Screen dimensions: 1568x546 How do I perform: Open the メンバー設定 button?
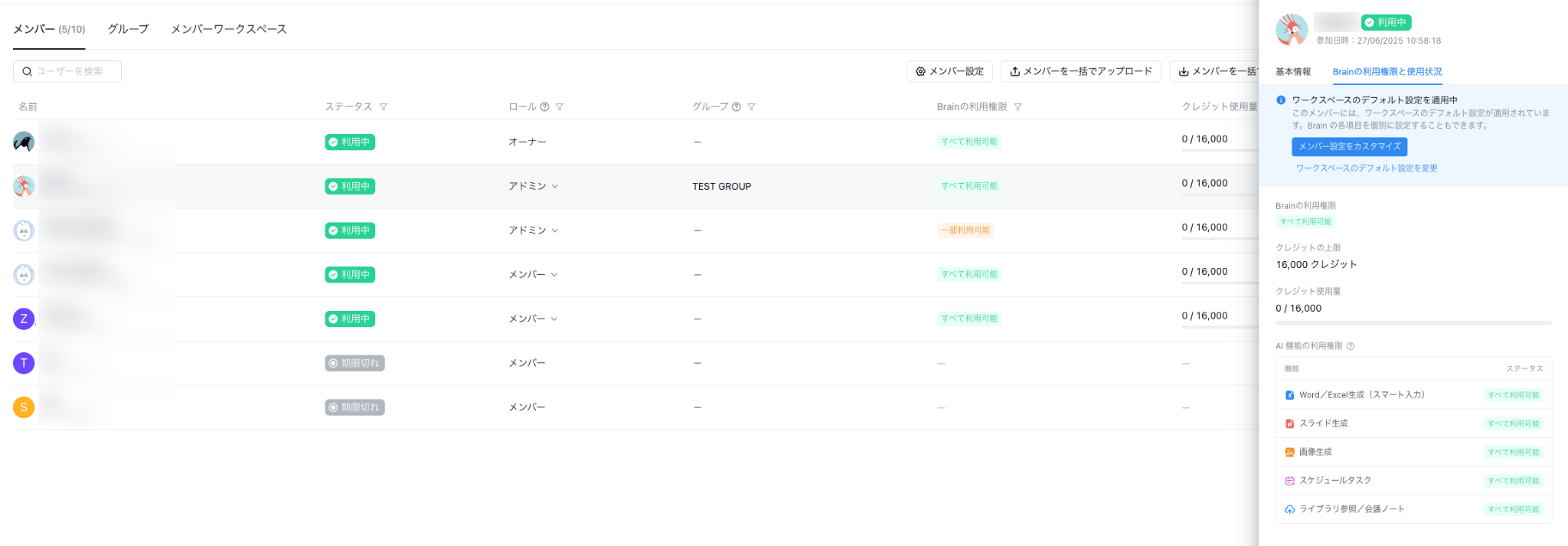click(949, 71)
